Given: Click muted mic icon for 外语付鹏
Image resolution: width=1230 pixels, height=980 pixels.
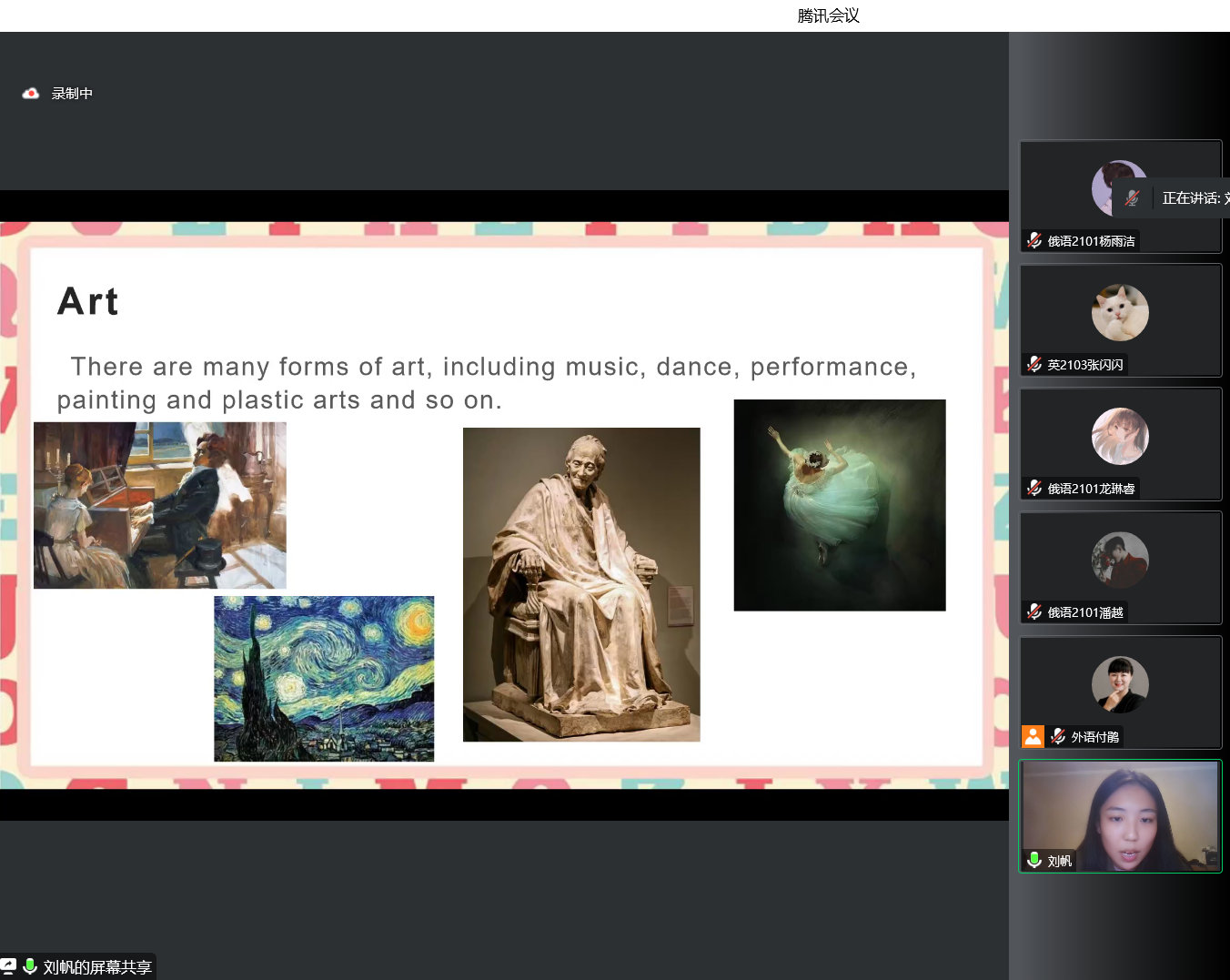Looking at the screenshot, I should 1058,736.
